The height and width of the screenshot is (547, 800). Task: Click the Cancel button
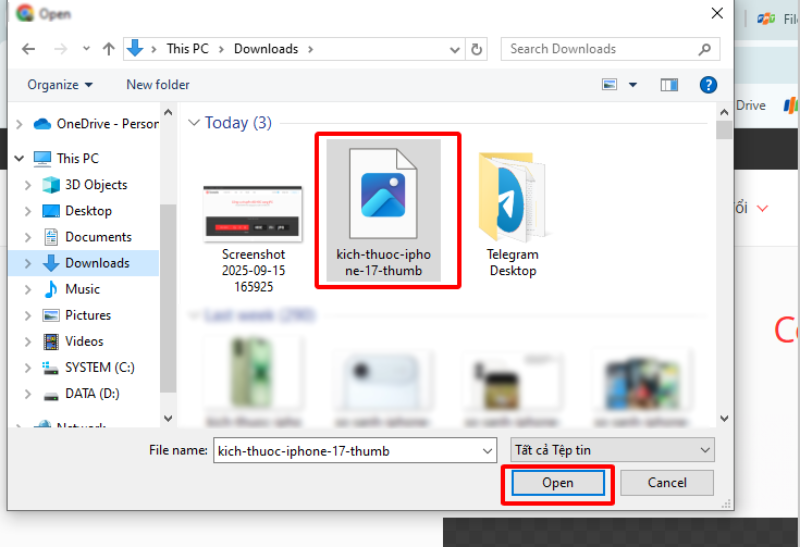click(x=667, y=483)
